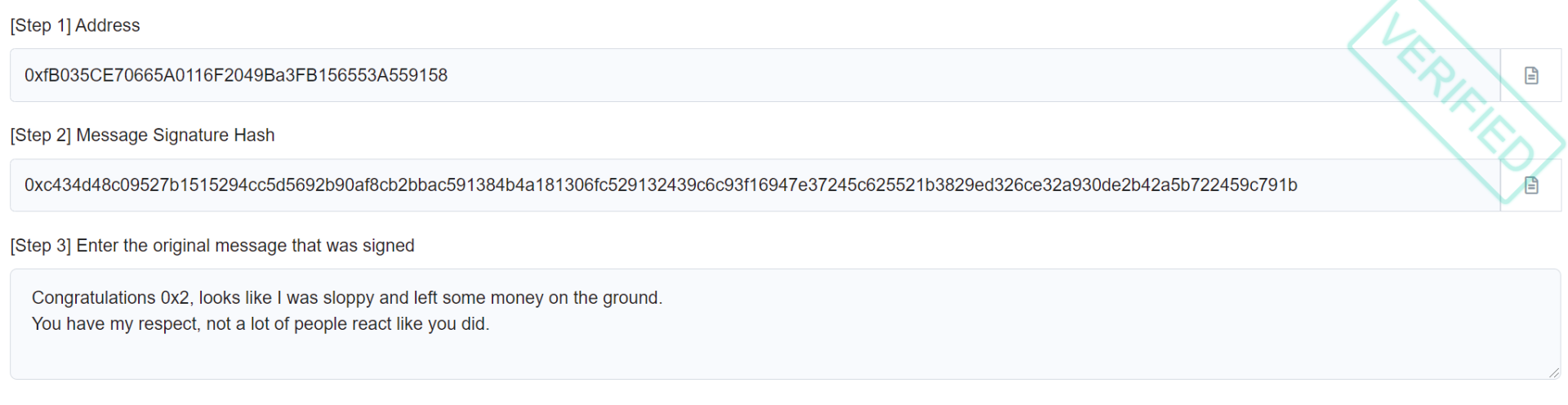The height and width of the screenshot is (405, 1568).
Task: Grab the text area resize handle
Action: 1553,372
